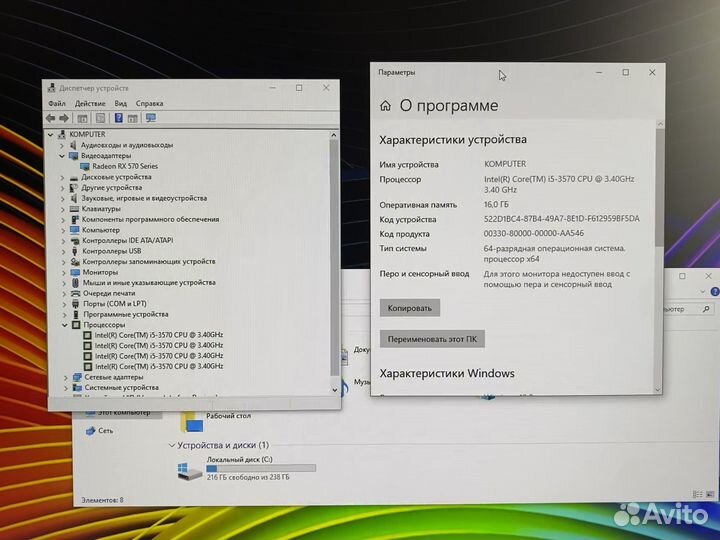Select the Компьютер tree item
The width and height of the screenshot is (720, 540).
click(x=101, y=230)
